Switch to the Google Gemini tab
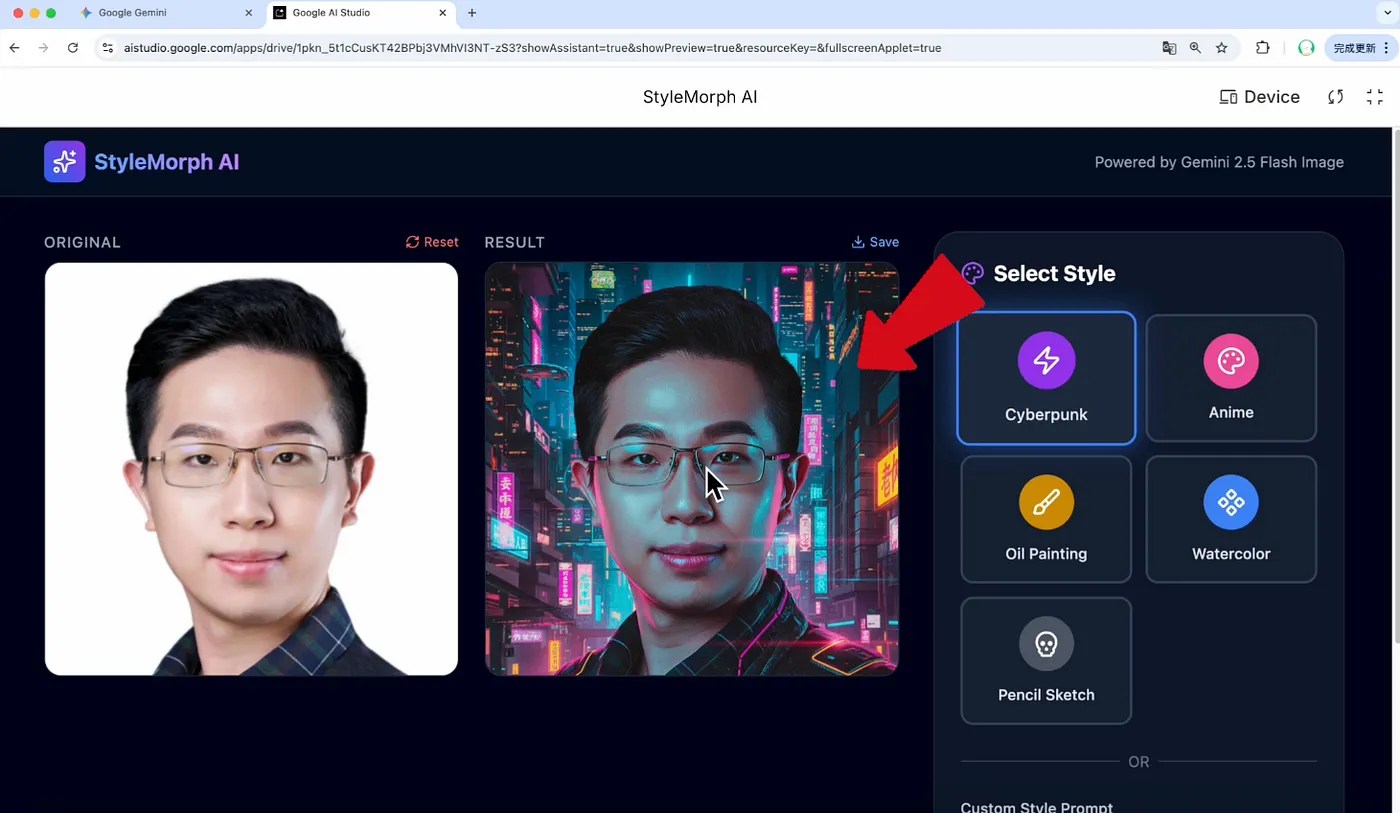The height and width of the screenshot is (813, 1400). 165,13
